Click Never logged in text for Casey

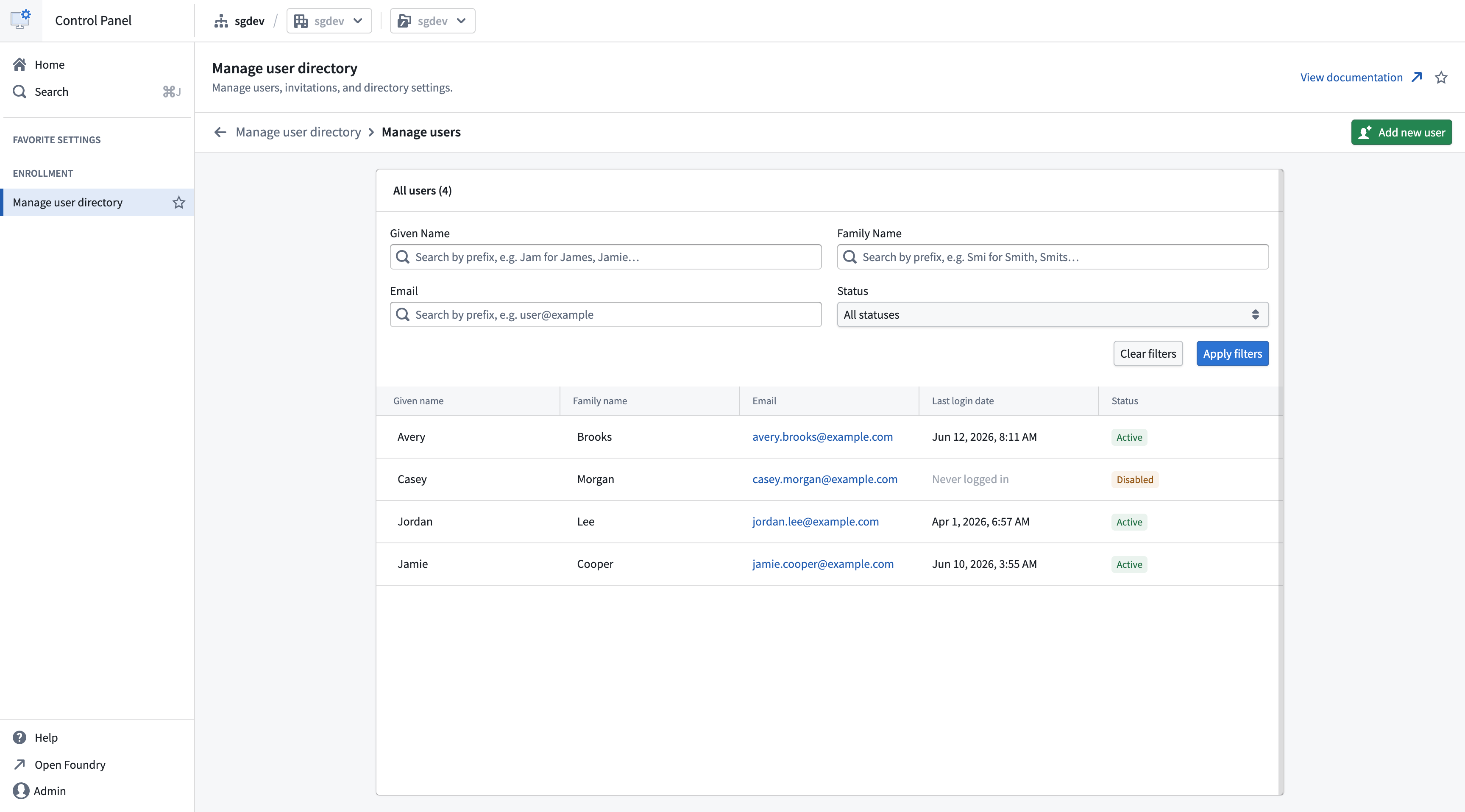tap(969, 479)
